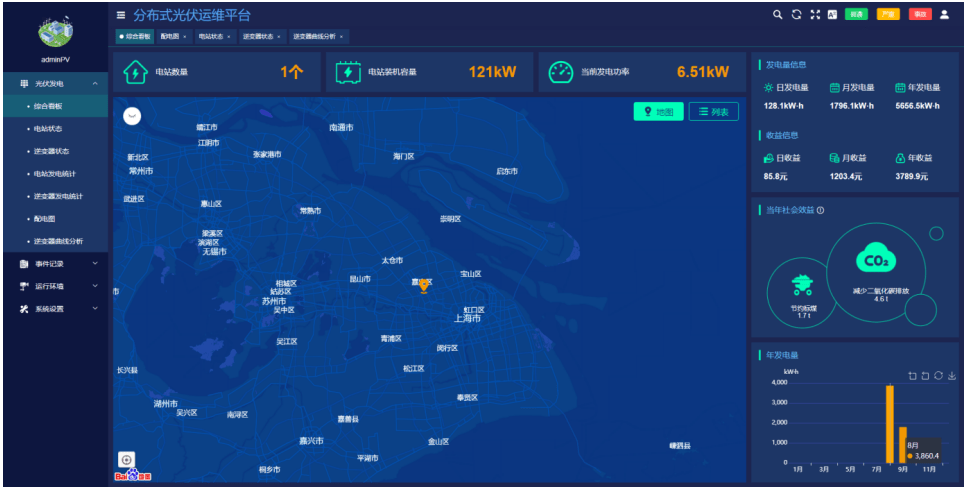Click the station marker on the map
This screenshot has height=489, width=966.
pyautogui.click(x=424, y=285)
